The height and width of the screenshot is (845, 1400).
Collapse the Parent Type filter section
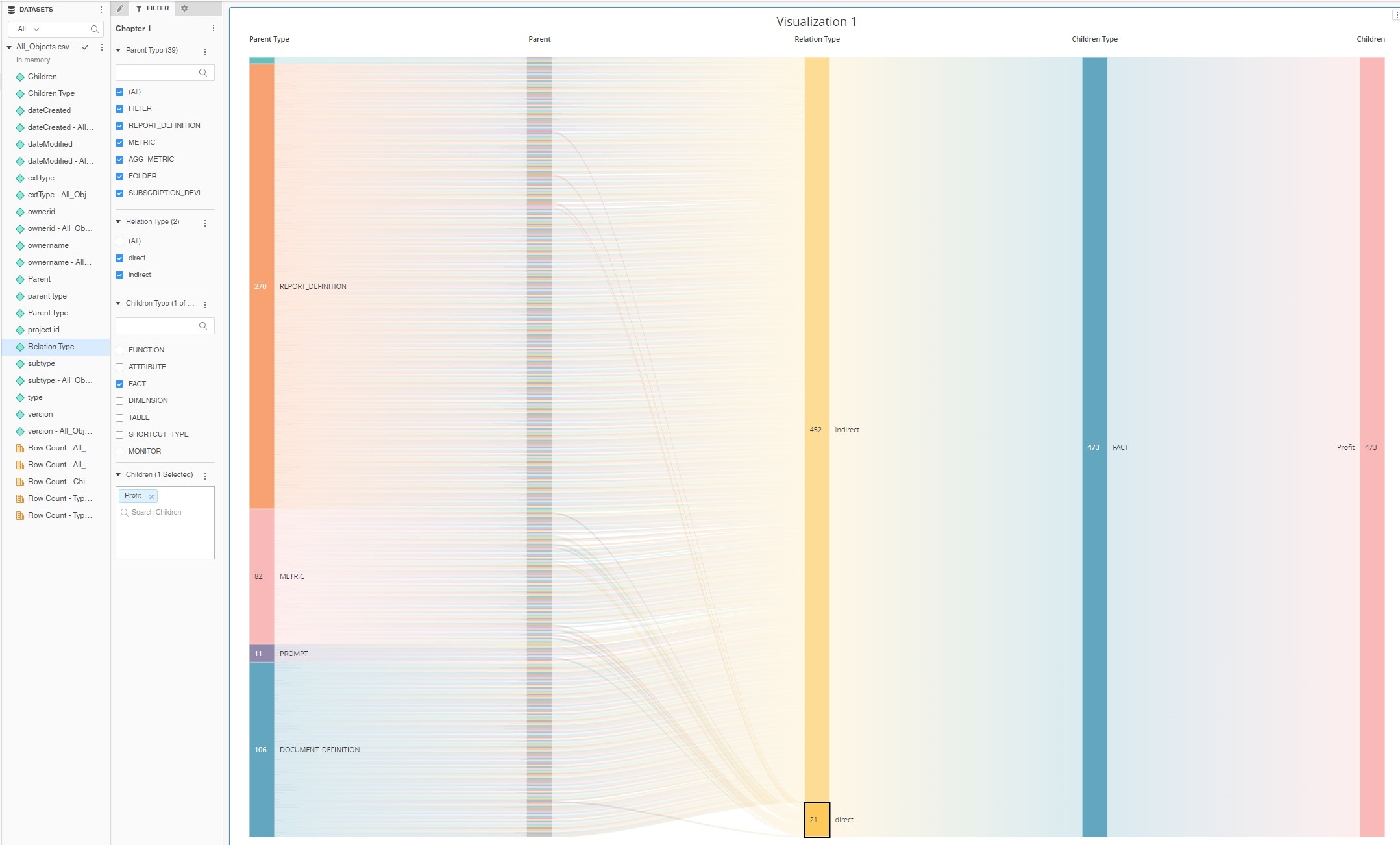(x=118, y=50)
